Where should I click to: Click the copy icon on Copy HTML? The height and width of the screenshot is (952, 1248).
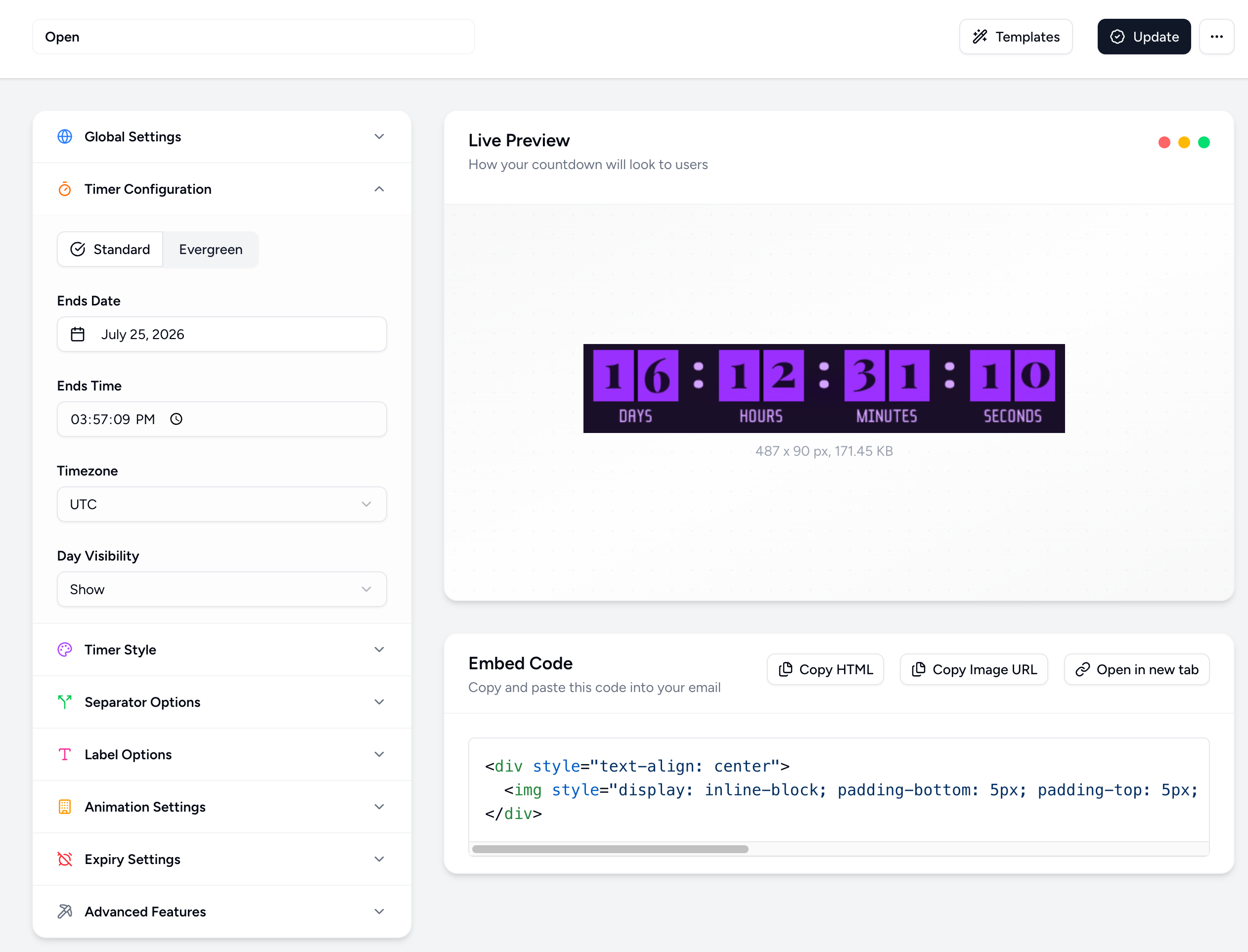[x=786, y=669]
